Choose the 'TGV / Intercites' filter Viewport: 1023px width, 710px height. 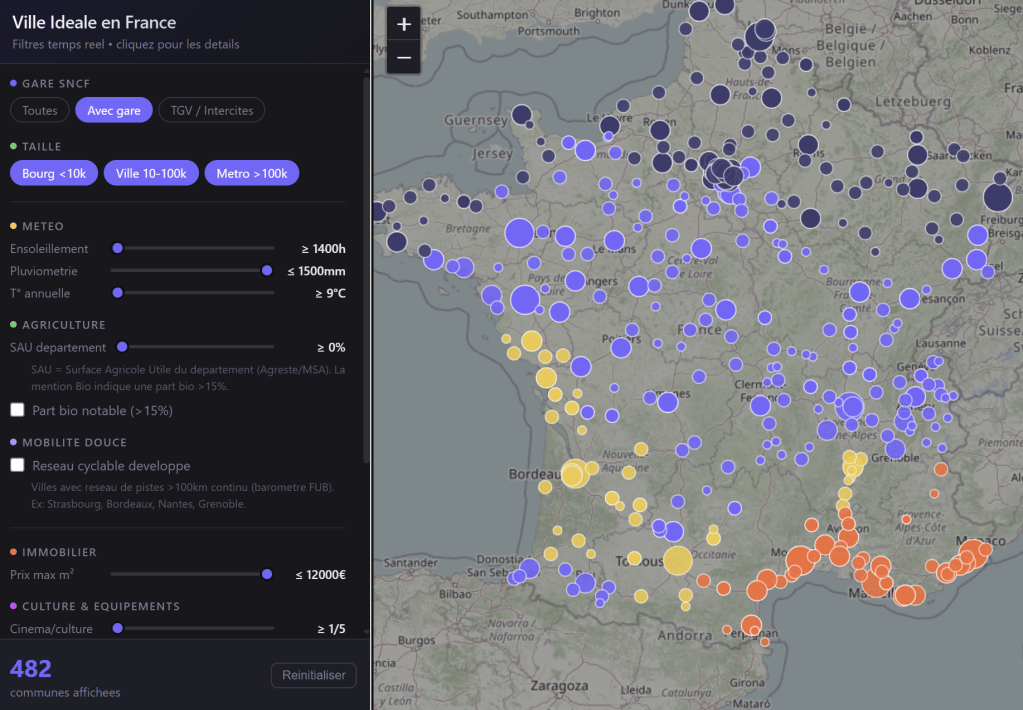pos(211,110)
